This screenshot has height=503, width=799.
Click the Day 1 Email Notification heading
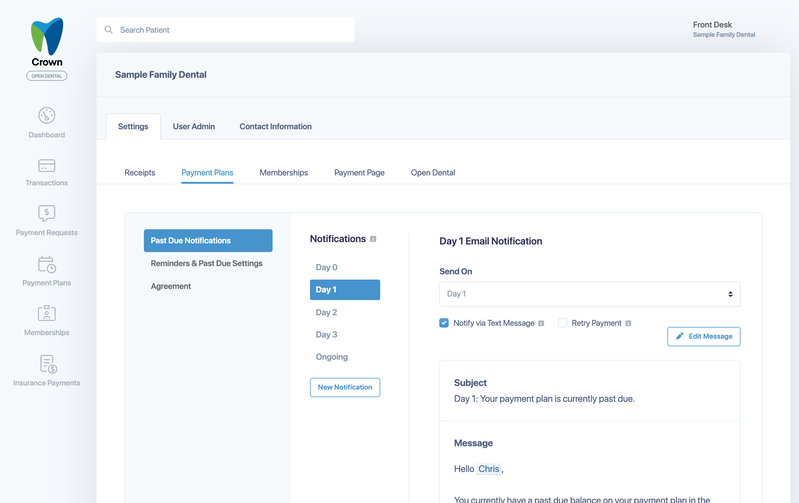pyautogui.click(x=491, y=241)
